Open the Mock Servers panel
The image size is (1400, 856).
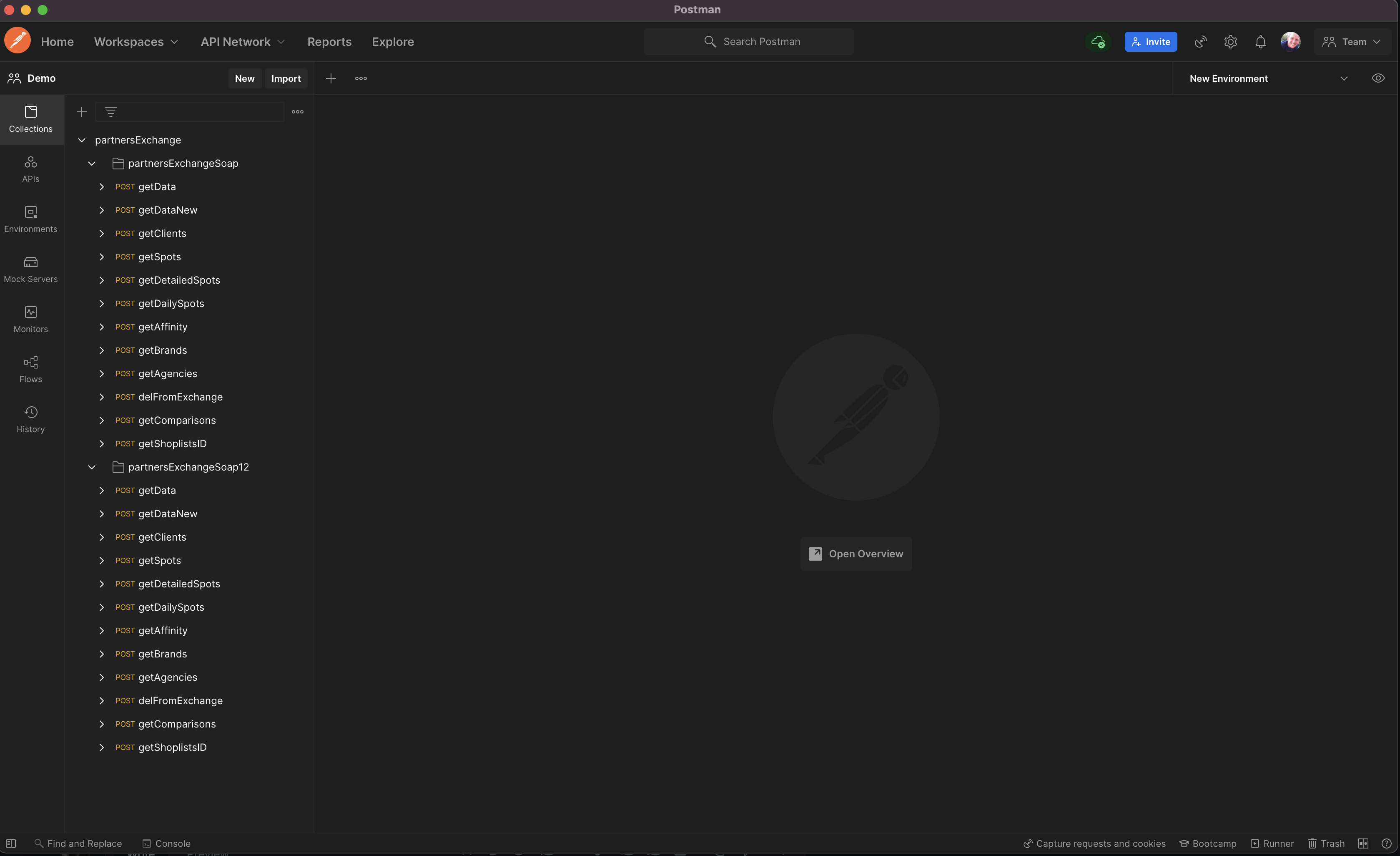pyautogui.click(x=30, y=268)
